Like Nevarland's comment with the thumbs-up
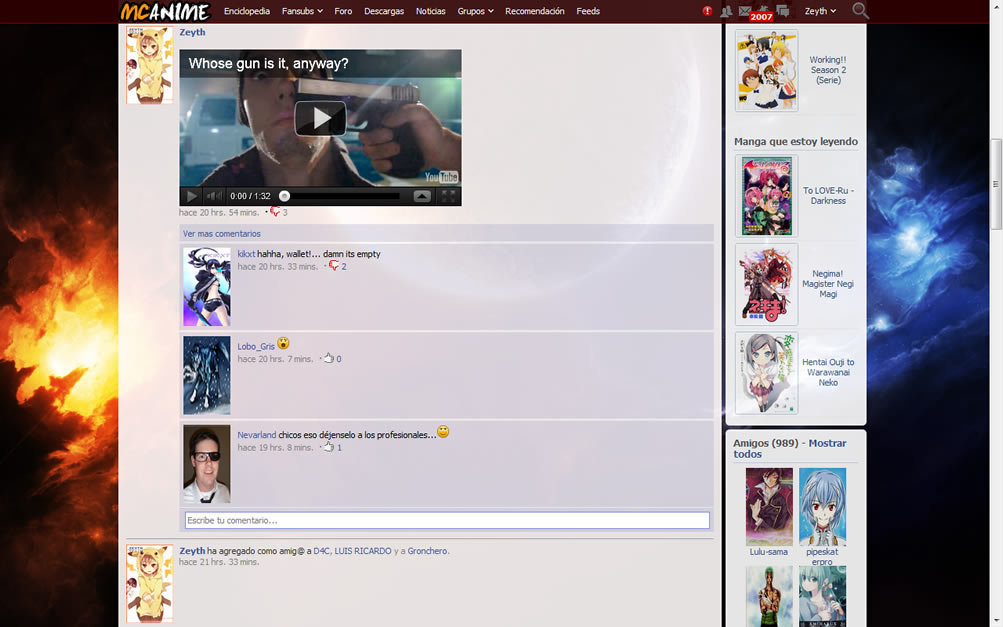This screenshot has width=1003, height=627. pyautogui.click(x=329, y=447)
